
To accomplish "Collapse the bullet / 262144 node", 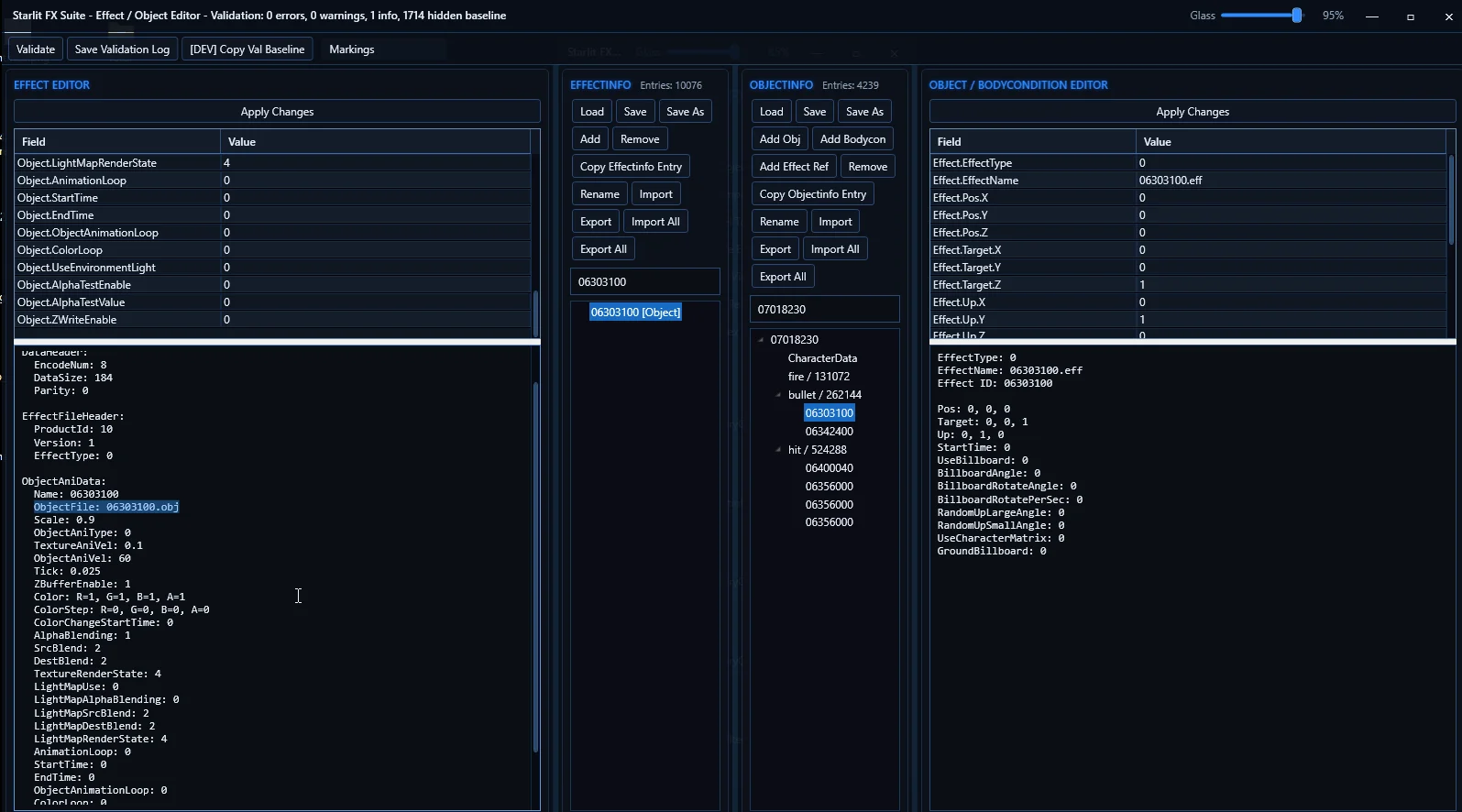I will click(x=778, y=395).
